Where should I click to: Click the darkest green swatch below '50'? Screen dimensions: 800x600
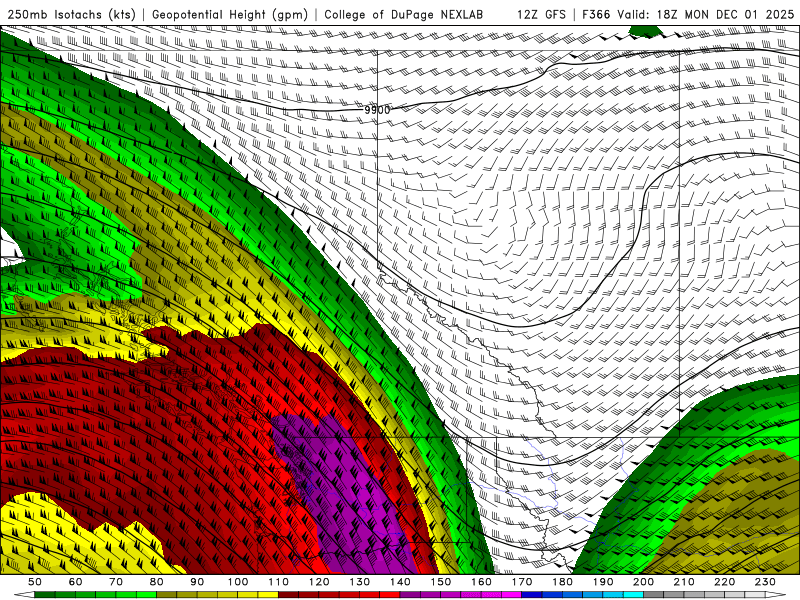coord(45,595)
